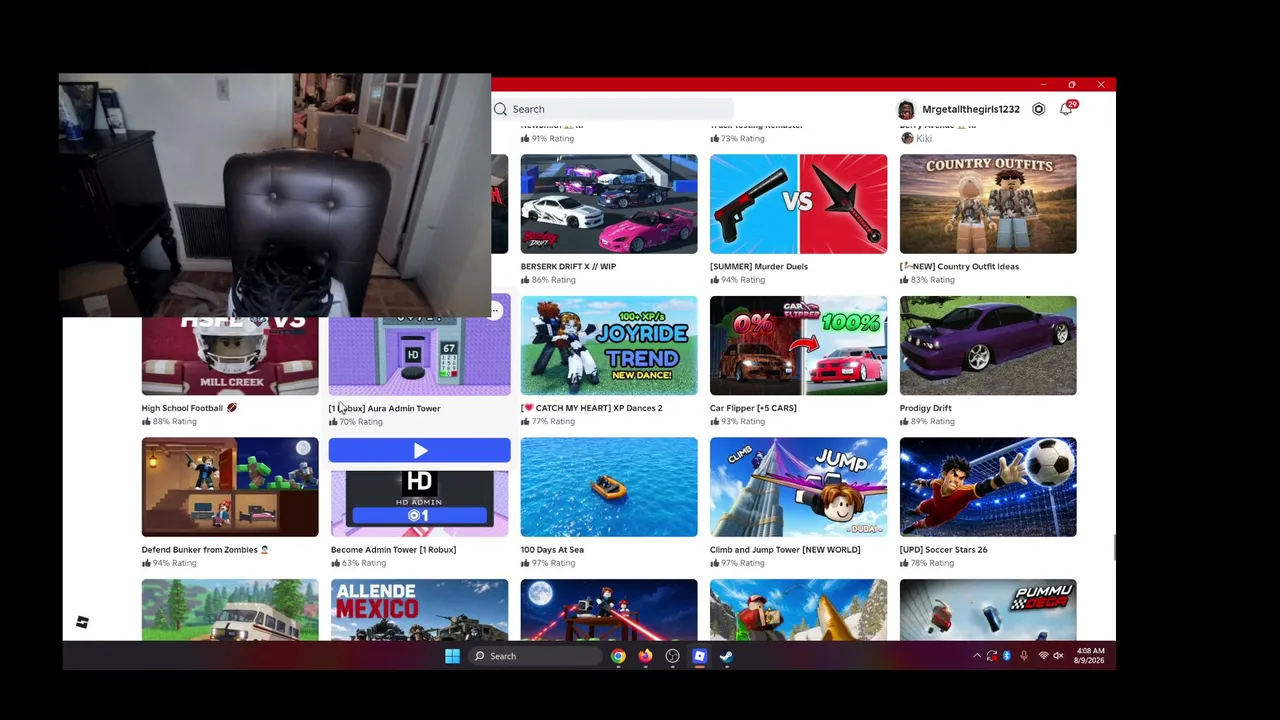Open the [UPD] Soccer Stars 26 title
The image size is (1280, 720).
(x=943, y=550)
